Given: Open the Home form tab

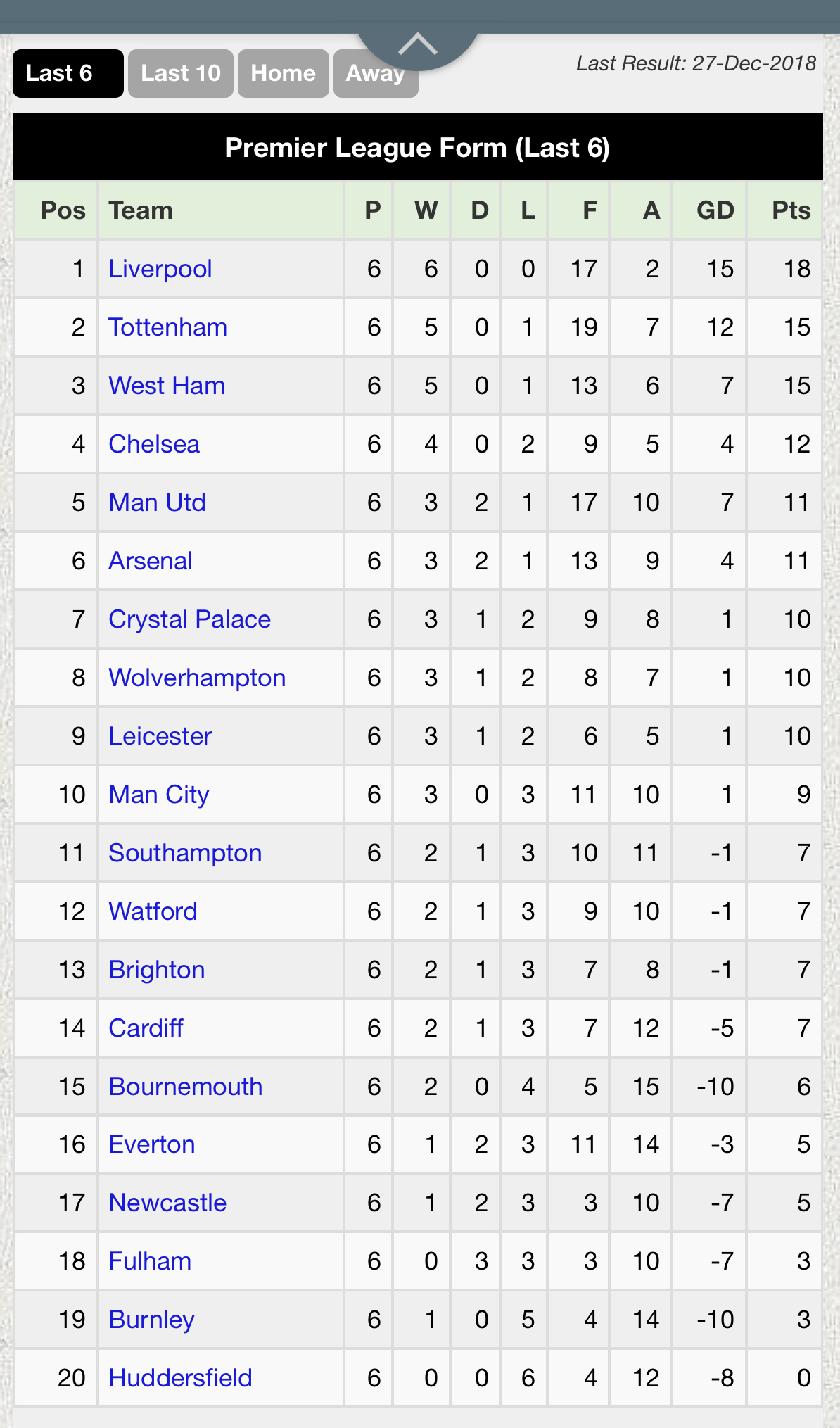Looking at the screenshot, I should coord(284,73).
